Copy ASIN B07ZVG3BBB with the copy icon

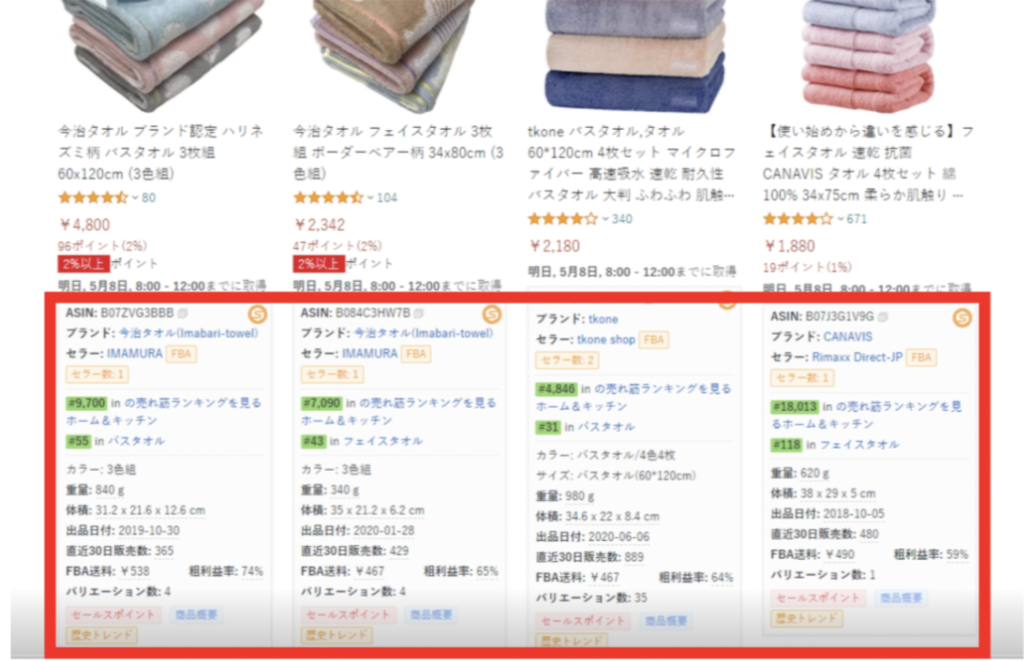(183, 314)
